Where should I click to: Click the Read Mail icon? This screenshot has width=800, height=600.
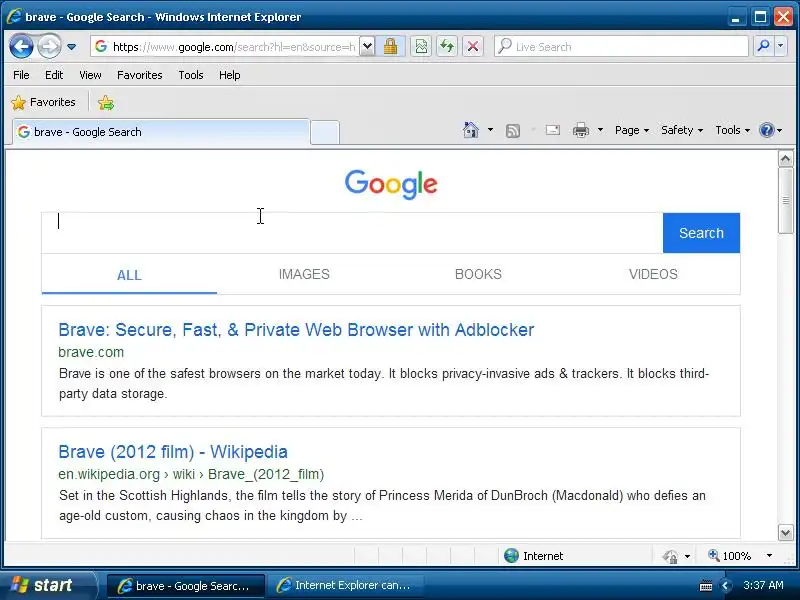553,130
